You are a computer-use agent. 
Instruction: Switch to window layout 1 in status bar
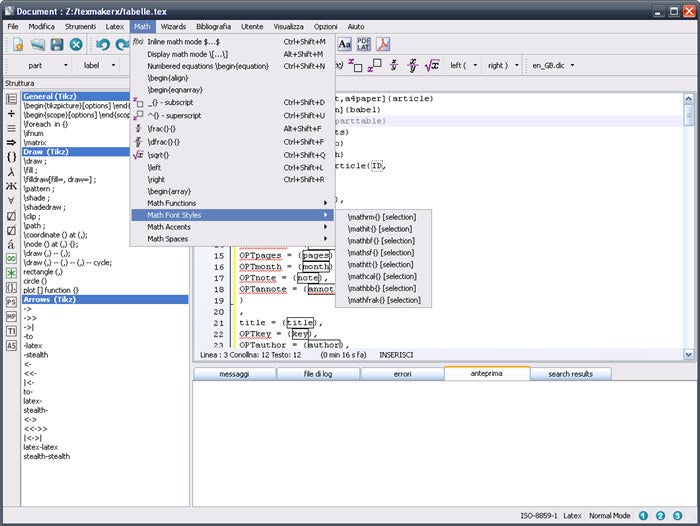[x=645, y=515]
